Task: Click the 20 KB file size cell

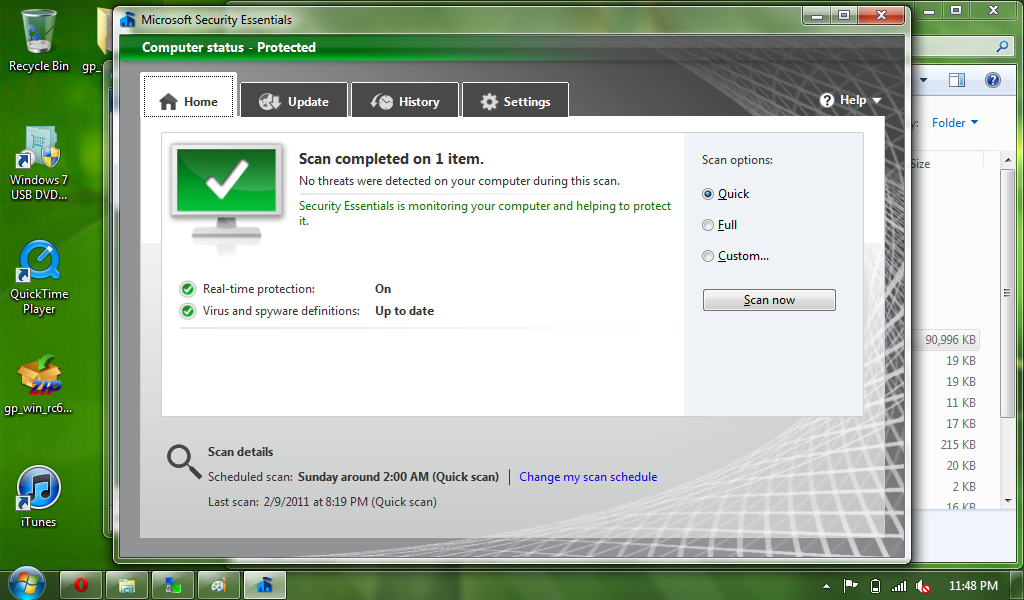Action: [x=961, y=466]
